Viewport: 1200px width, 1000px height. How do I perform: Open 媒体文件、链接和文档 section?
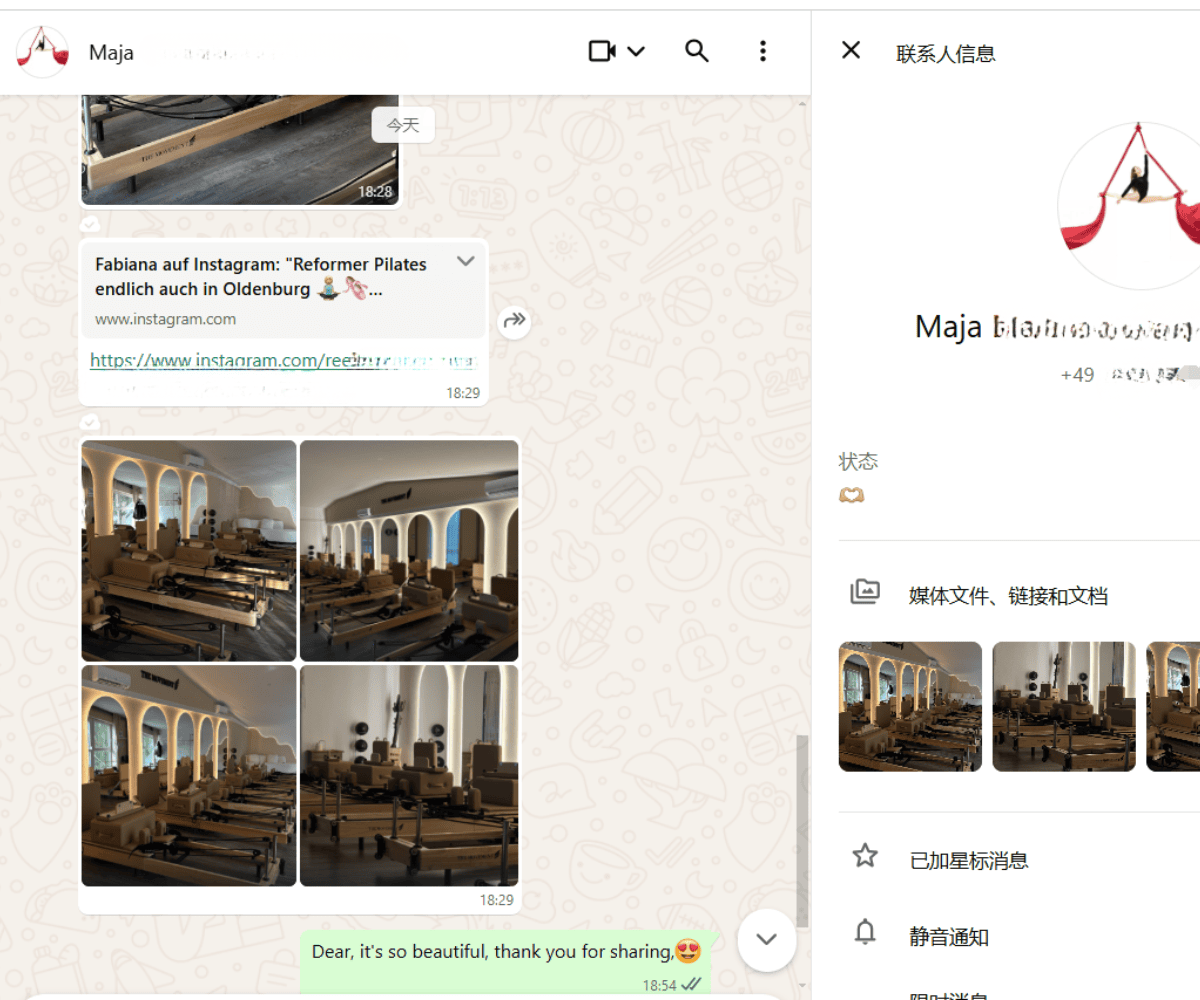[1008, 596]
